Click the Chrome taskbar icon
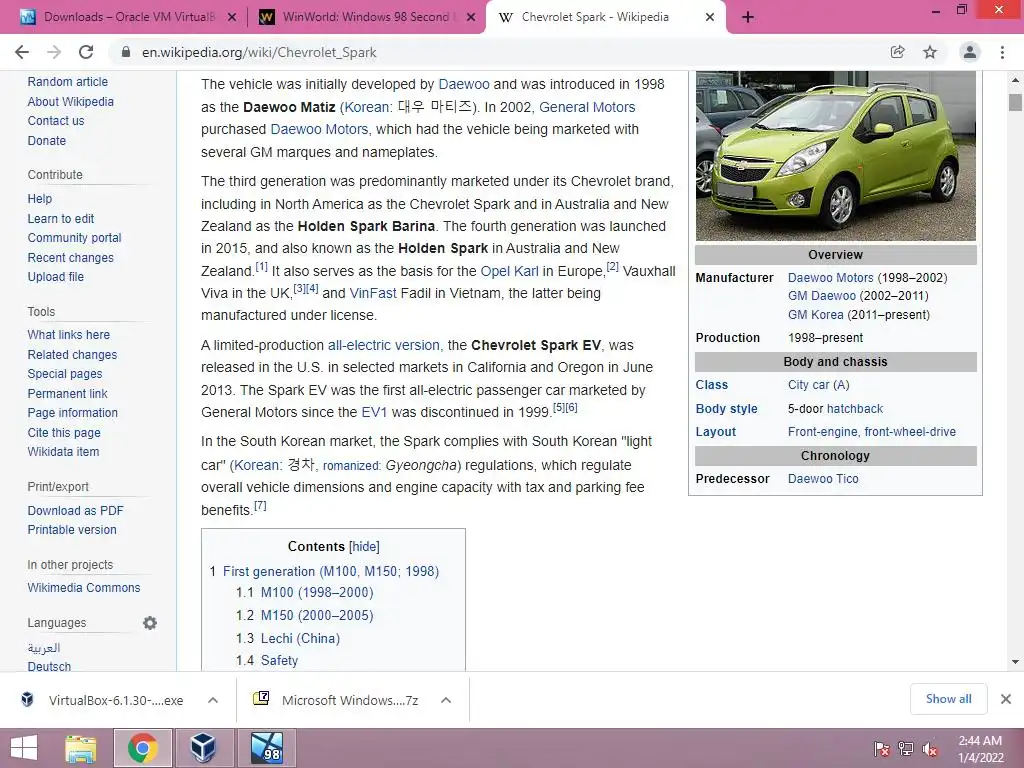Viewport: 1024px width, 768px height. [x=143, y=748]
